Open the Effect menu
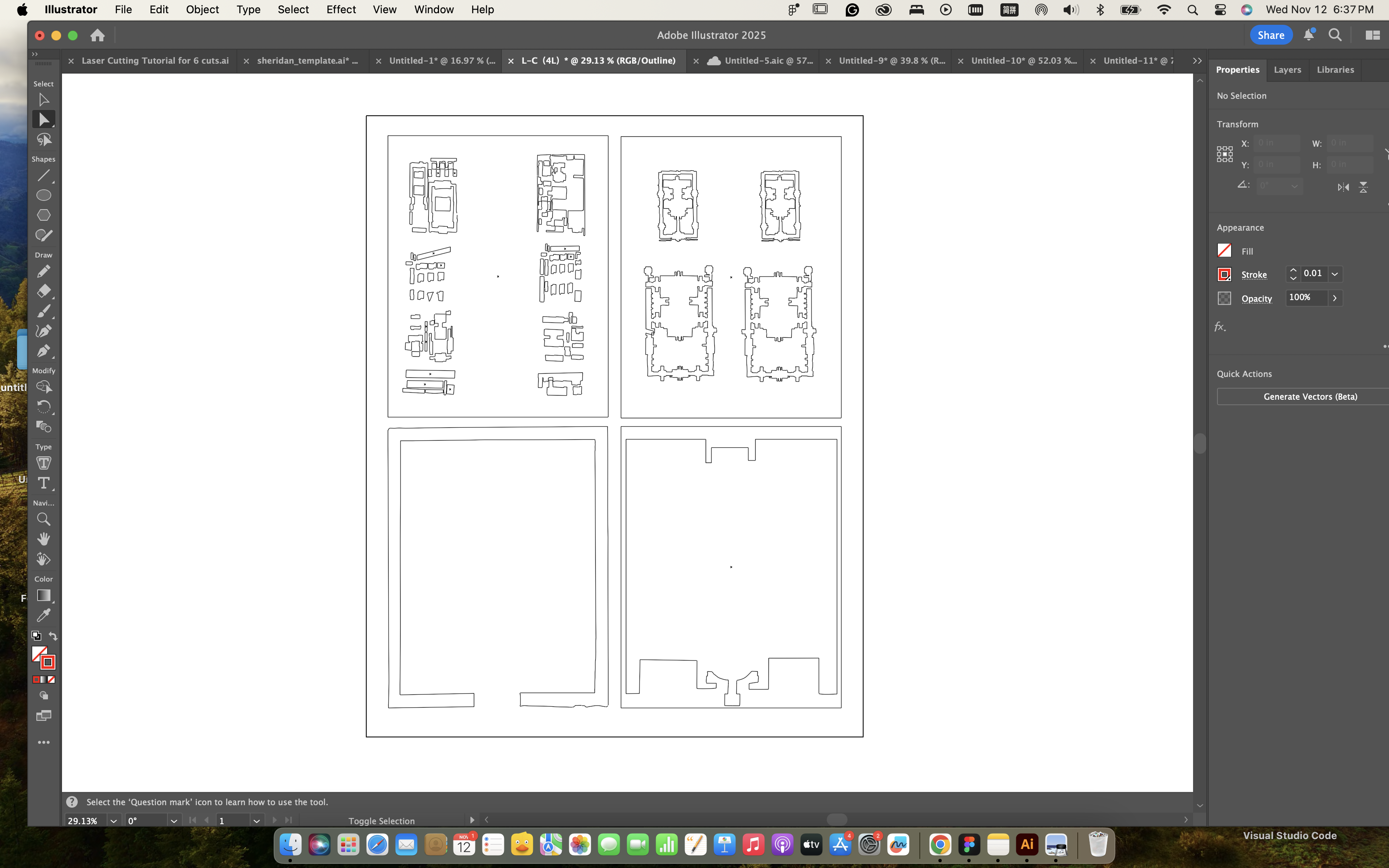This screenshot has height=868, width=1389. (x=341, y=10)
